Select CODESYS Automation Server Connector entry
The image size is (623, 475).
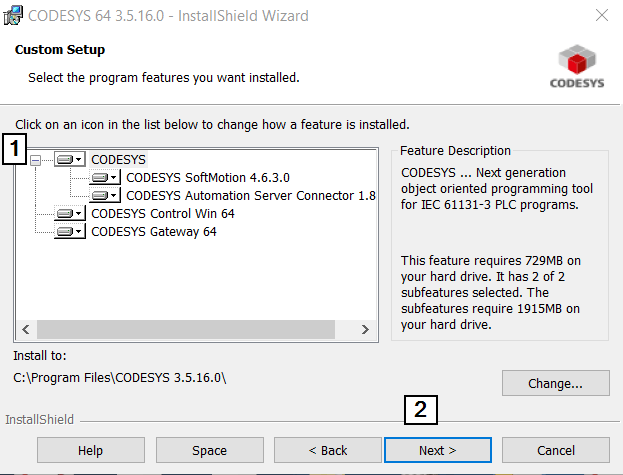pyautogui.click(x=251, y=195)
